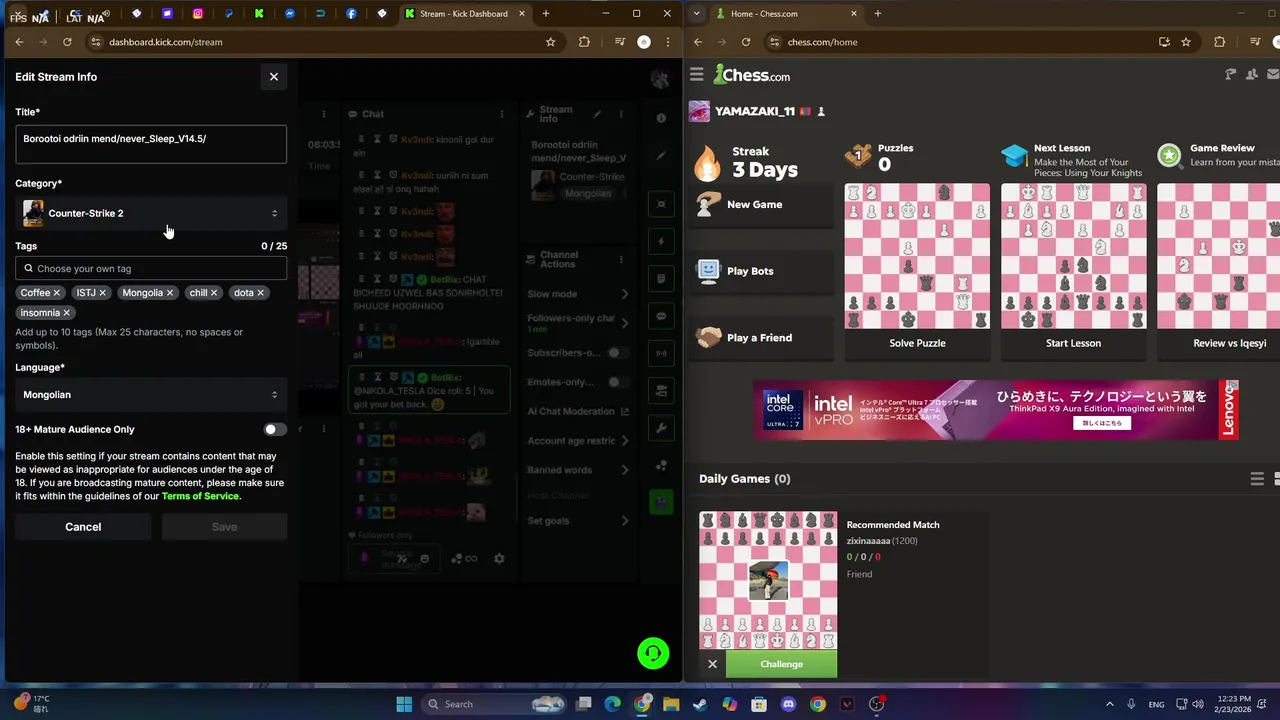The image size is (1280, 720).
Task: Open the zixinaaaaa player link
Action: click(868, 541)
